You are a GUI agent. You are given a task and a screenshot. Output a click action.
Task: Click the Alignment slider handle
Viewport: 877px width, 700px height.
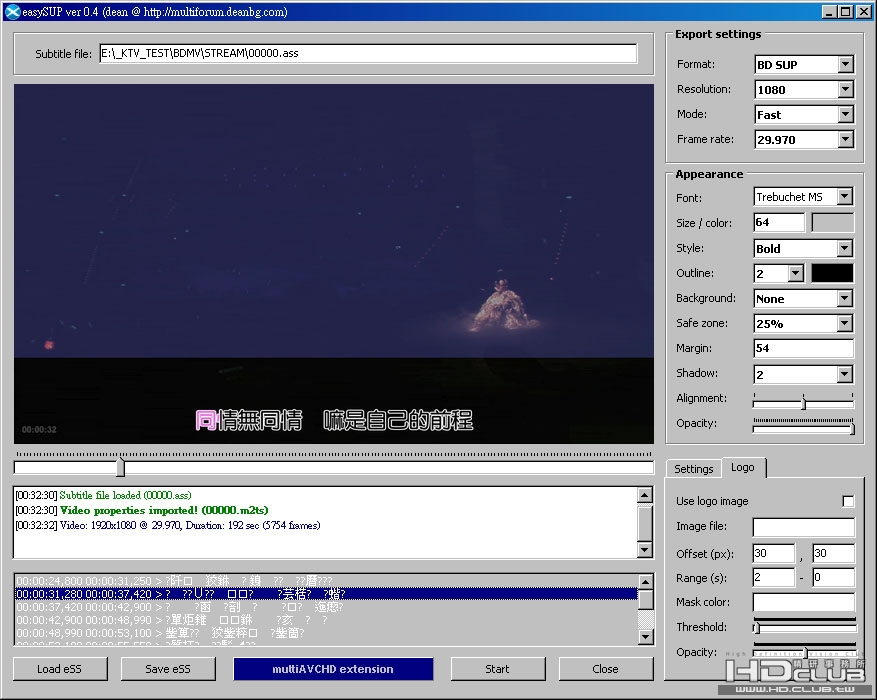pyautogui.click(x=803, y=402)
